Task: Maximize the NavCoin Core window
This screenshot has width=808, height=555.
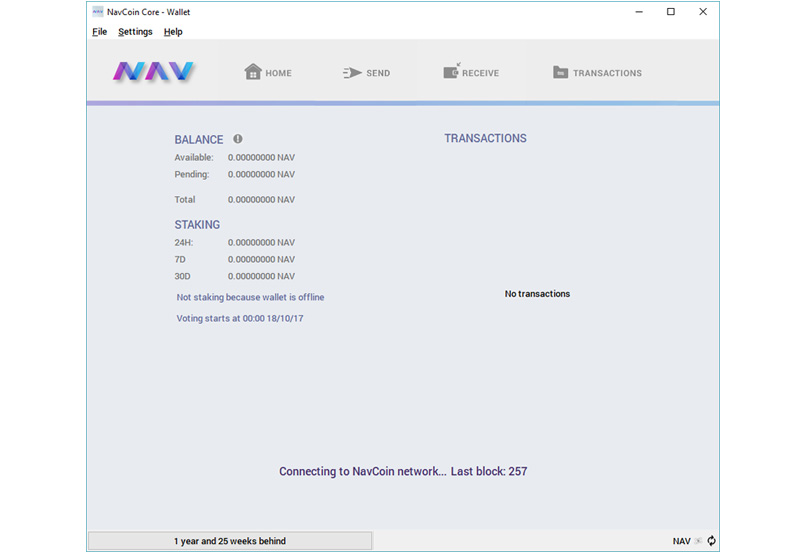Action: [x=670, y=12]
